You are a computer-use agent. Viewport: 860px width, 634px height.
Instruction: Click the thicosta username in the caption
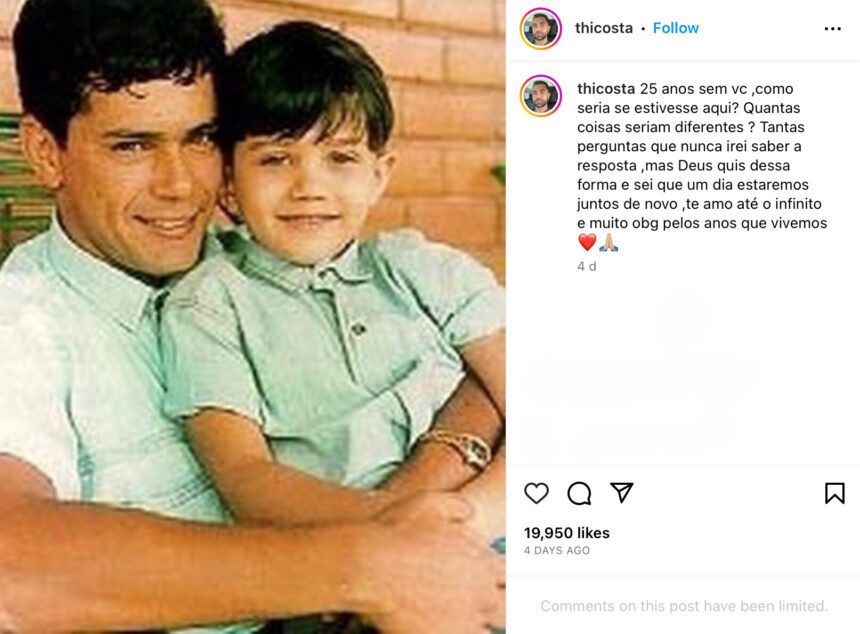pyautogui.click(x=606, y=89)
